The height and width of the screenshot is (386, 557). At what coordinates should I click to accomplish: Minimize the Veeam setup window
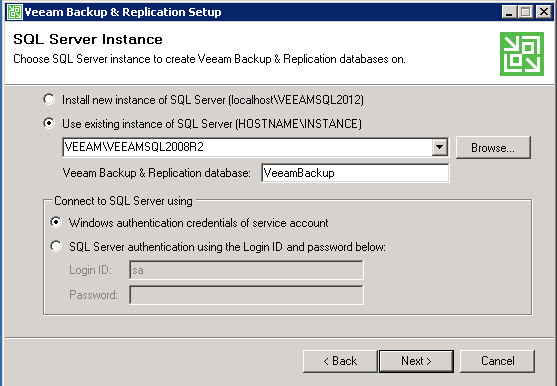tap(509, 12)
